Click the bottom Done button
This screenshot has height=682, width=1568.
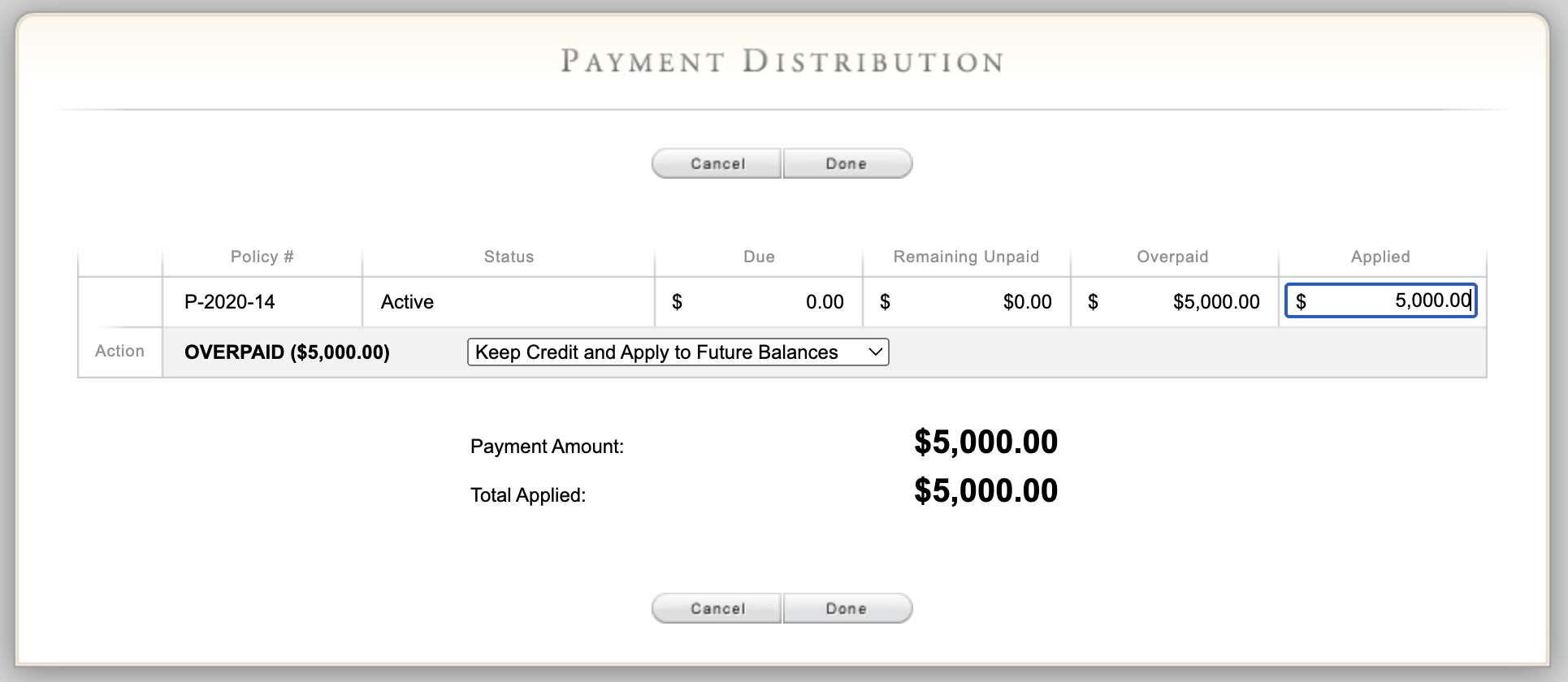[x=847, y=608]
